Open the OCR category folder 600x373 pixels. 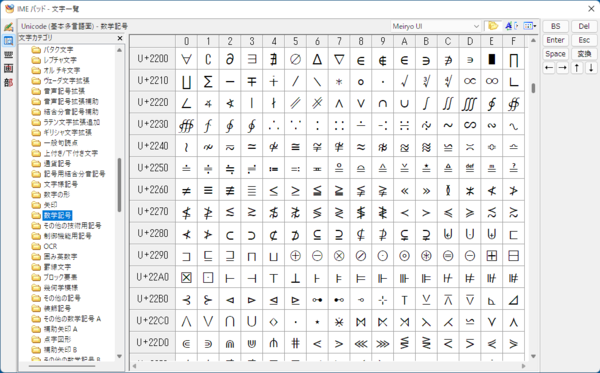pyautogui.click(x=50, y=246)
